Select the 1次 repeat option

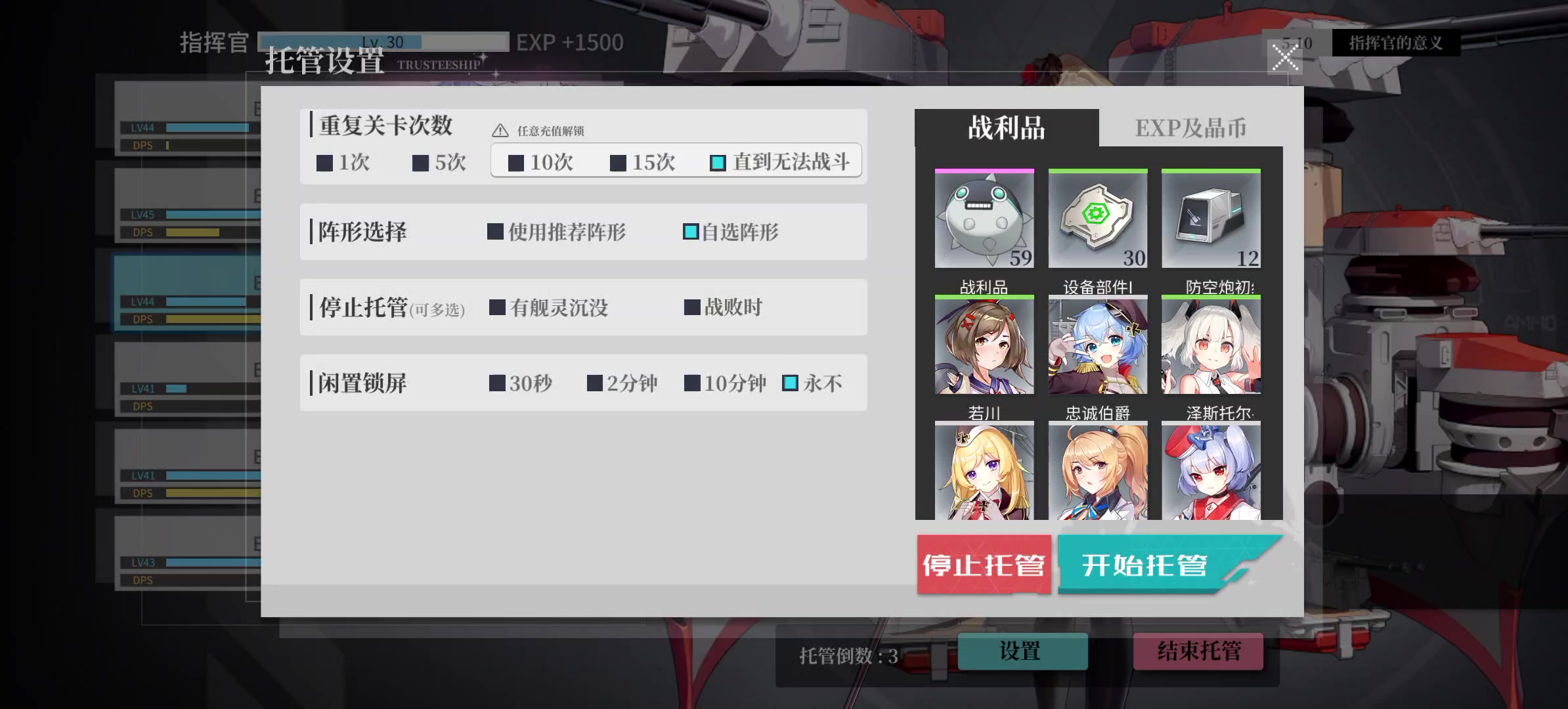pos(343,162)
